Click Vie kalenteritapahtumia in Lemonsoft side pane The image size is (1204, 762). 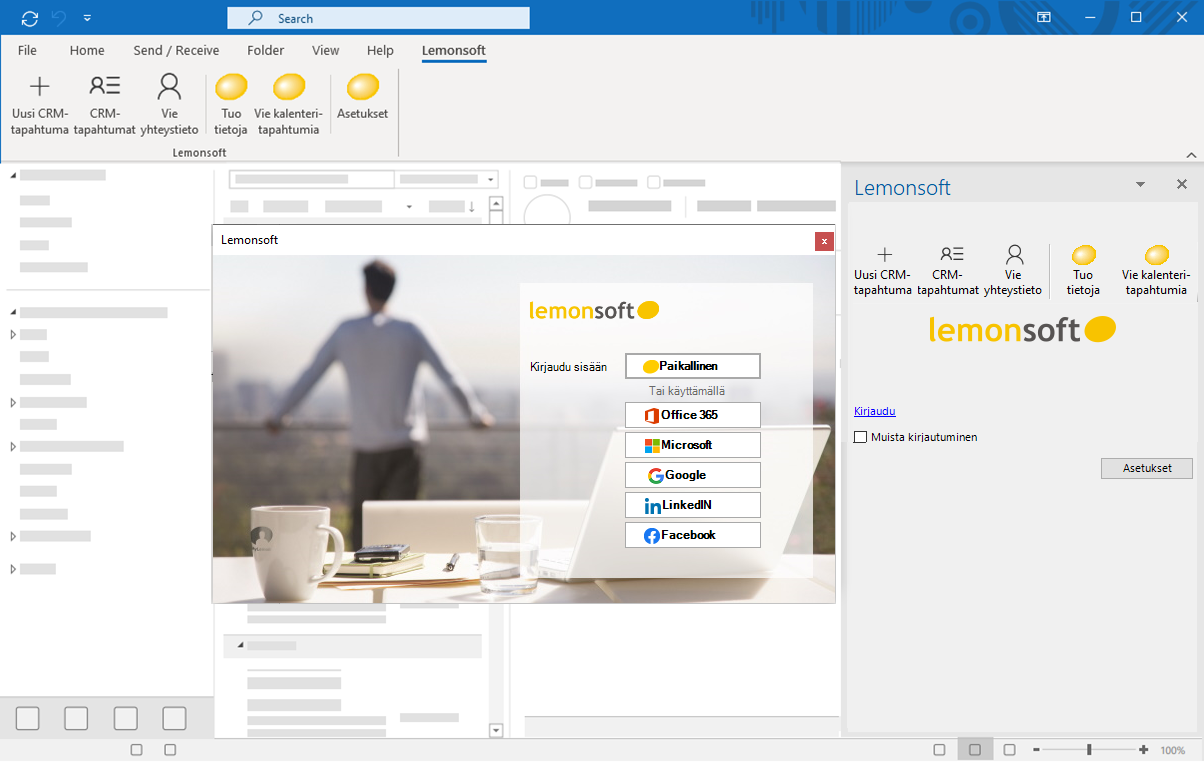[x=1156, y=270]
